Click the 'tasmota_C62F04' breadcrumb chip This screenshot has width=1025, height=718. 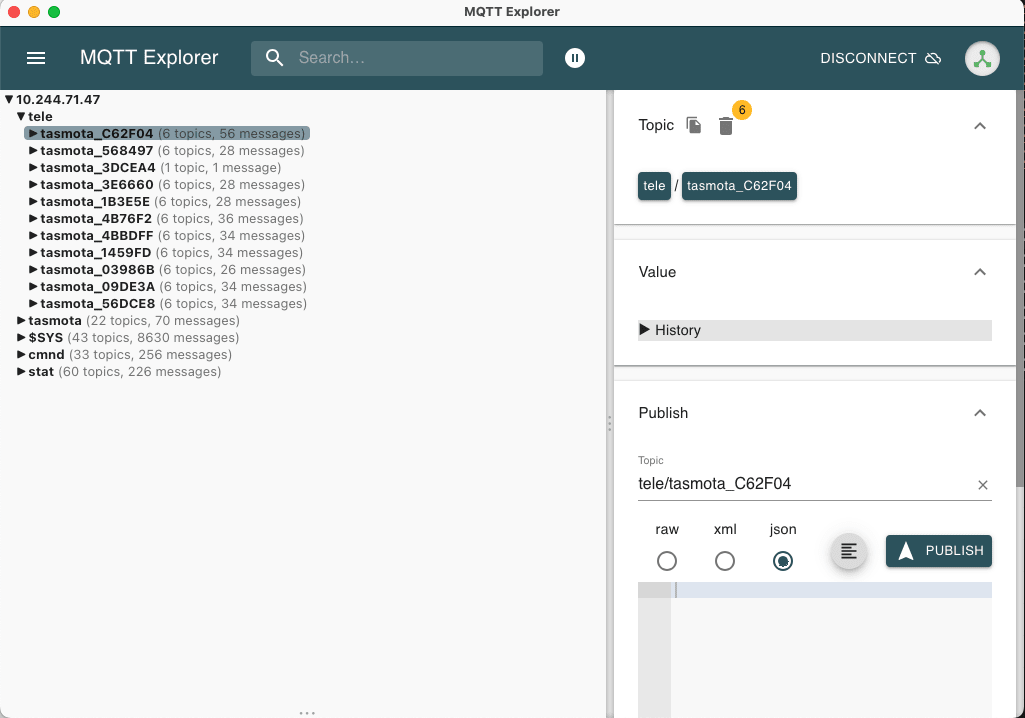(739, 186)
